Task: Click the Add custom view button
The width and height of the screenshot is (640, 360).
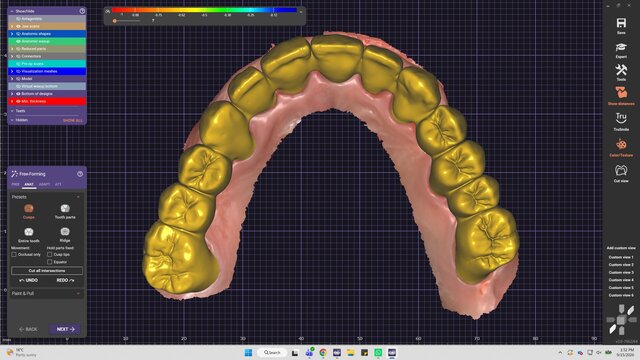Action: click(x=621, y=248)
